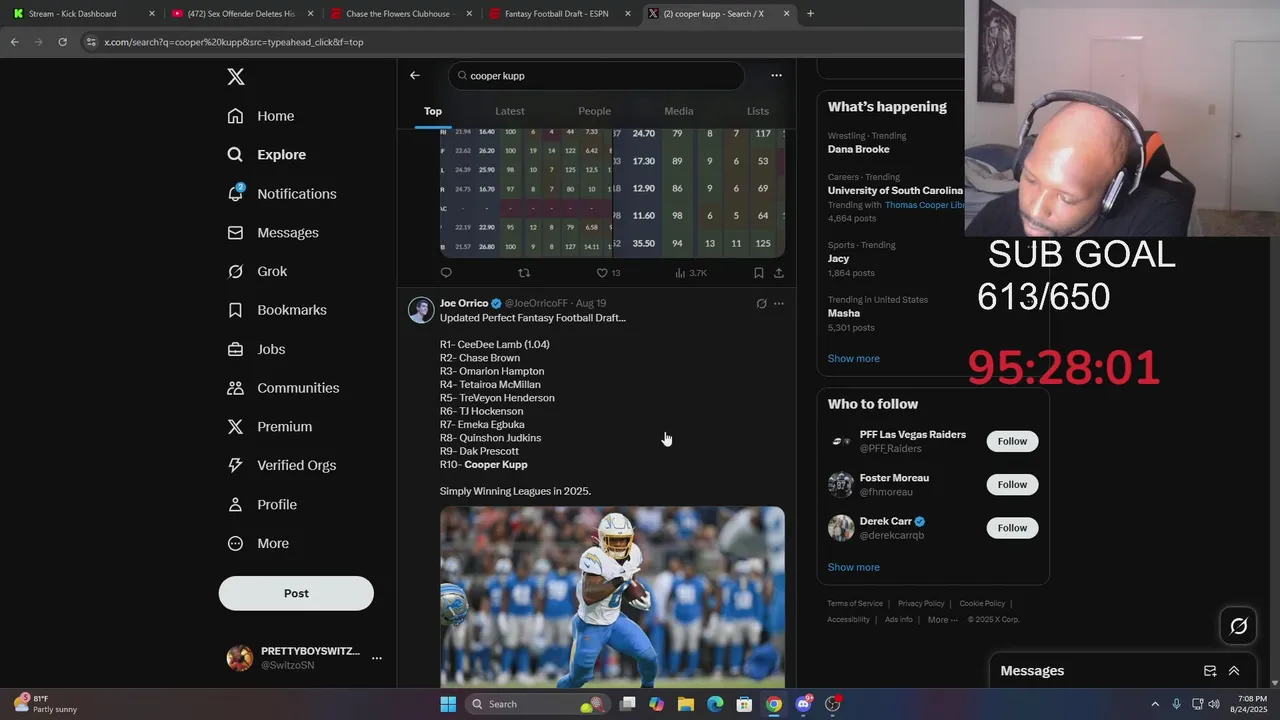Expand the footer More dropdown
This screenshot has width=1280, height=720.
click(x=942, y=620)
